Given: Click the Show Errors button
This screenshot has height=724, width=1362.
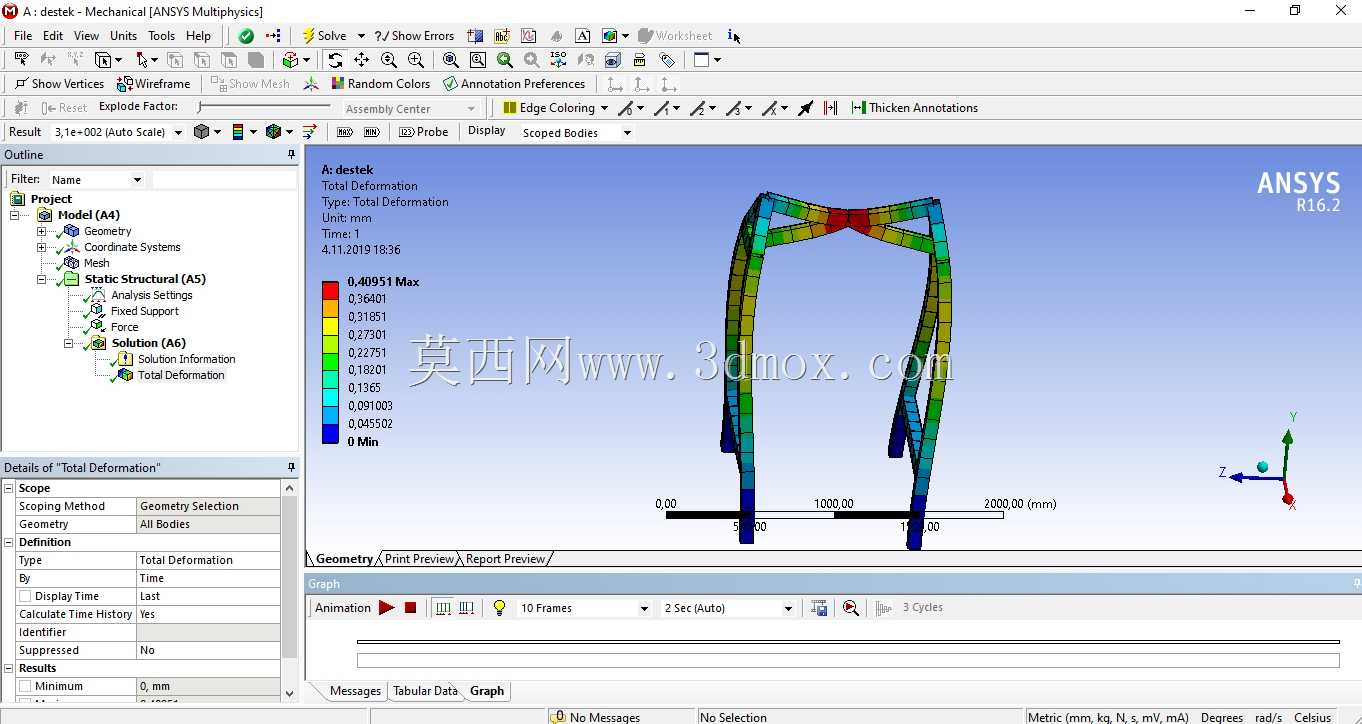Looking at the screenshot, I should coord(414,36).
